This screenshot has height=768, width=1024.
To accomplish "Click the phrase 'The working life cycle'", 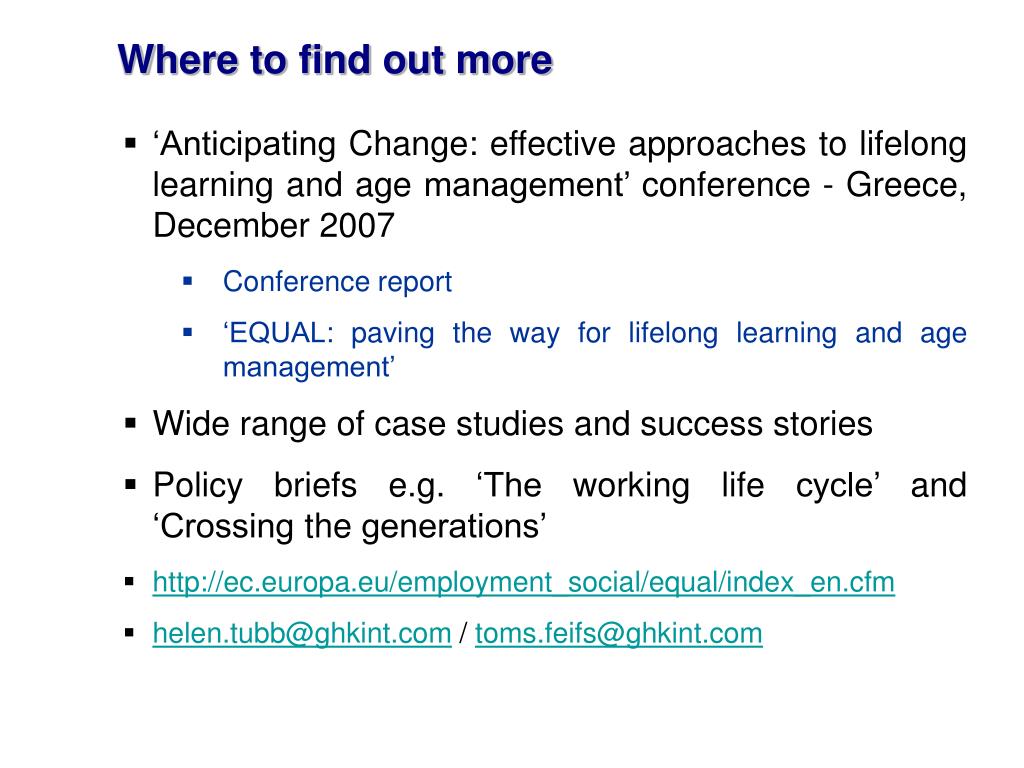I will (x=678, y=486).
